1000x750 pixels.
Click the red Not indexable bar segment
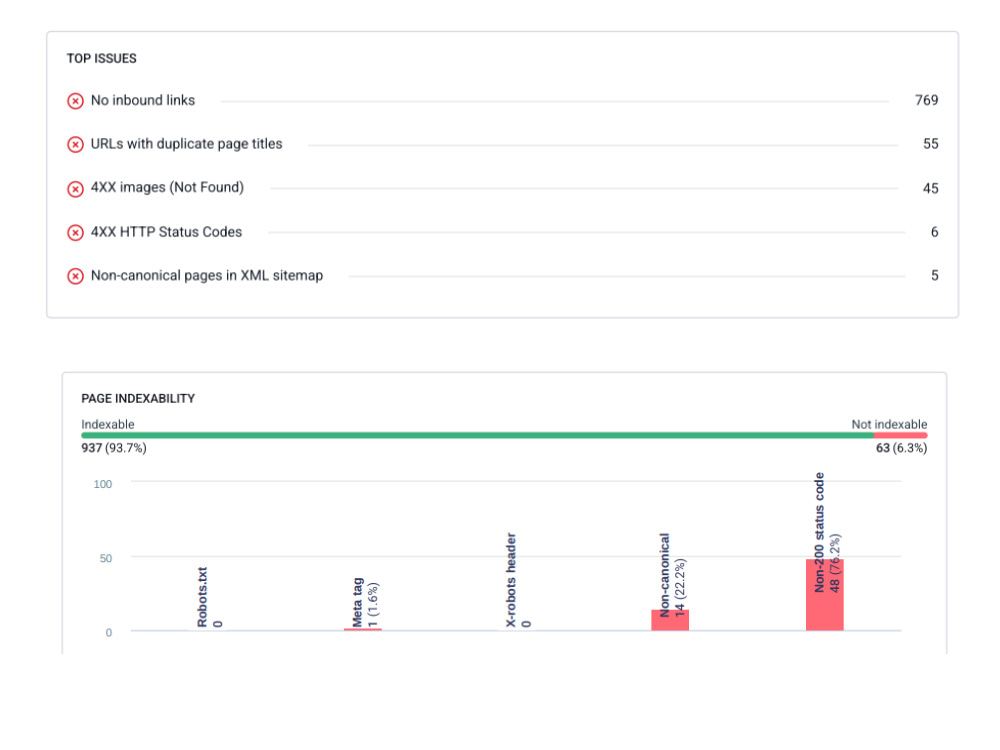click(900, 435)
